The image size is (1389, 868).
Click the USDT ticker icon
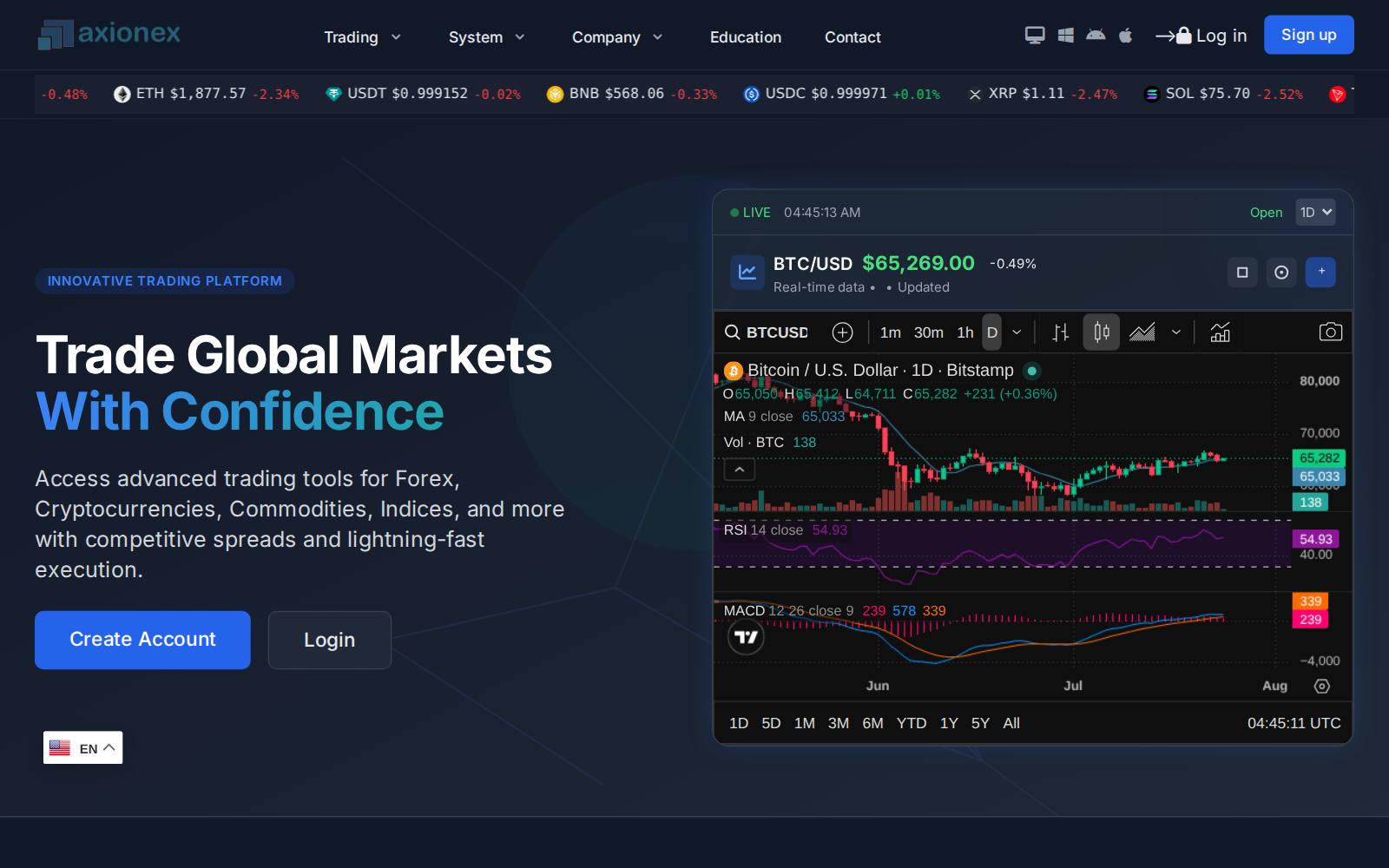(x=333, y=94)
